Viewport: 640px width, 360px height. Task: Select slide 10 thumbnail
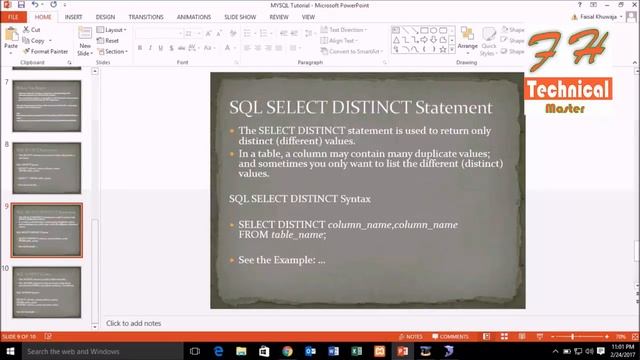[47, 292]
